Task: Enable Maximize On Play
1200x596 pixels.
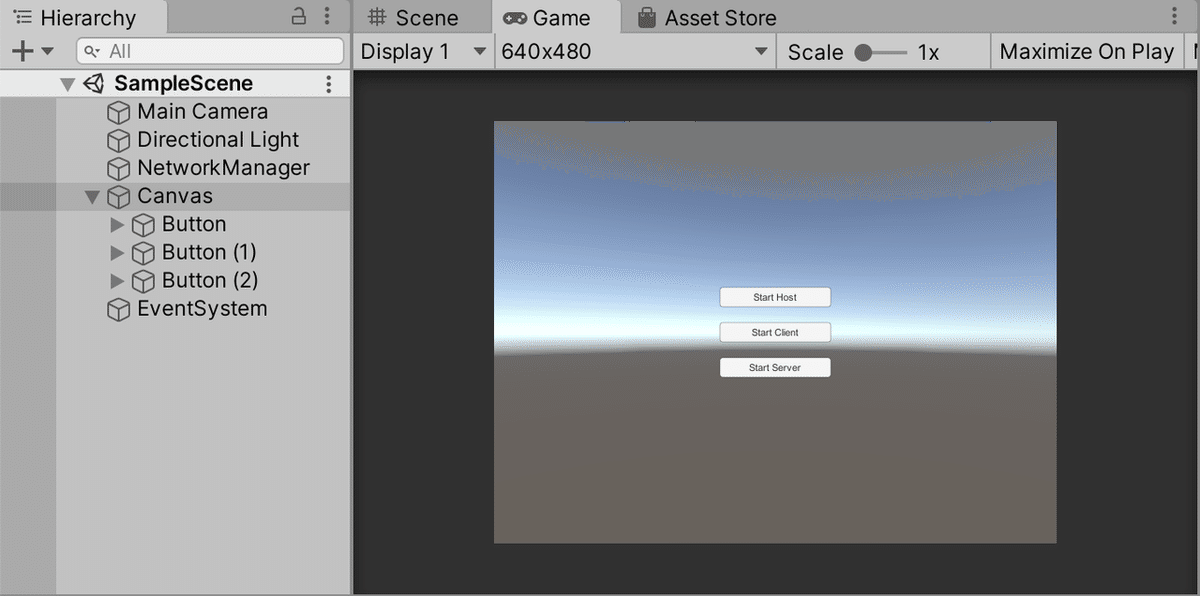Action: click(x=1086, y=51)
